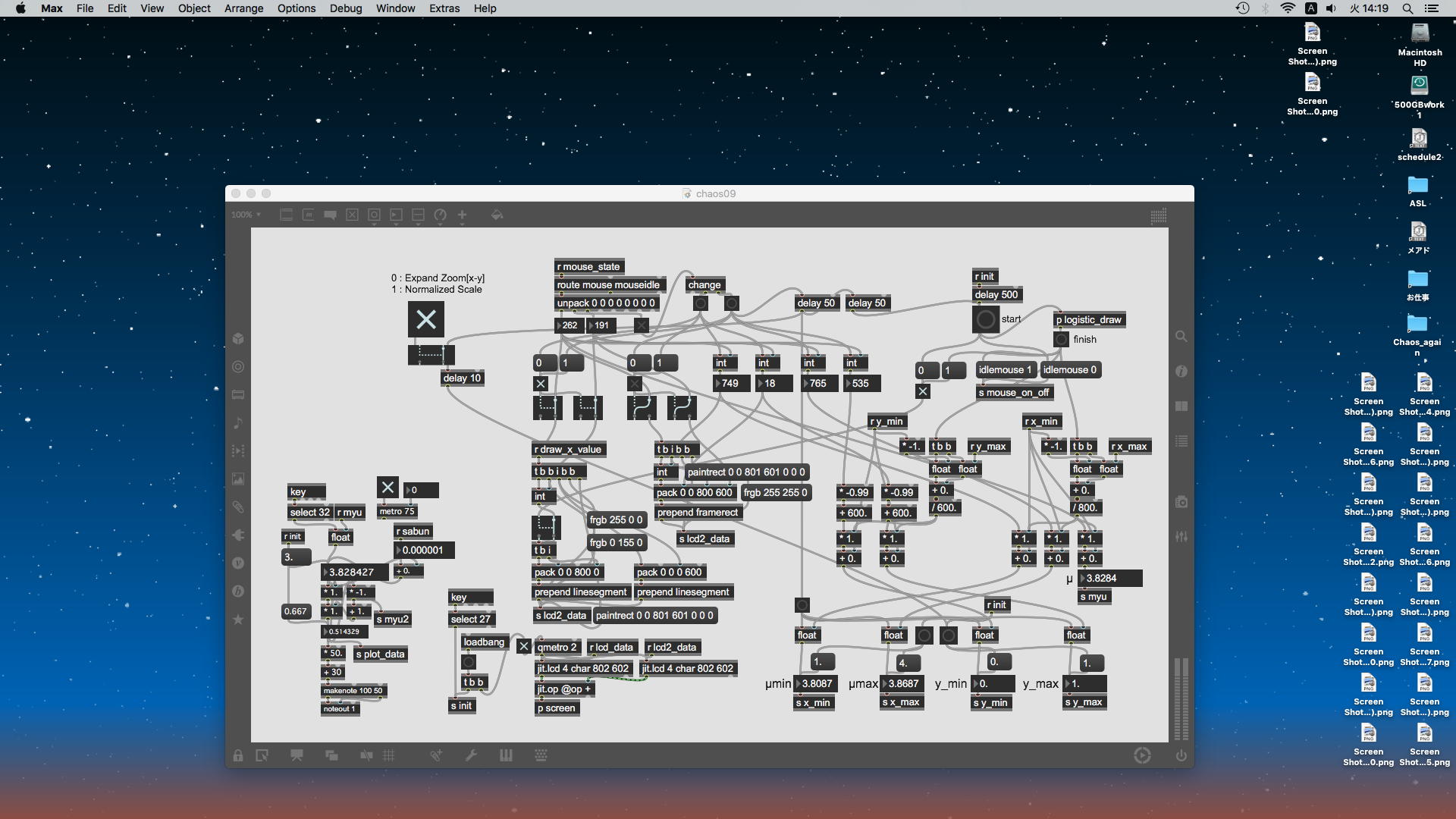Image resolution: width=1456 pixels, height=819 pixels.
Task: Toggle the large X toggle under Expand Zoom comment
Action: click(426, 319)
